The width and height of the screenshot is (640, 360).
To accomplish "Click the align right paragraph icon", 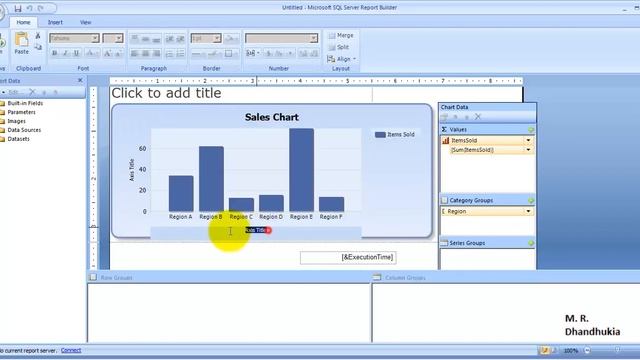I will 156,53.
